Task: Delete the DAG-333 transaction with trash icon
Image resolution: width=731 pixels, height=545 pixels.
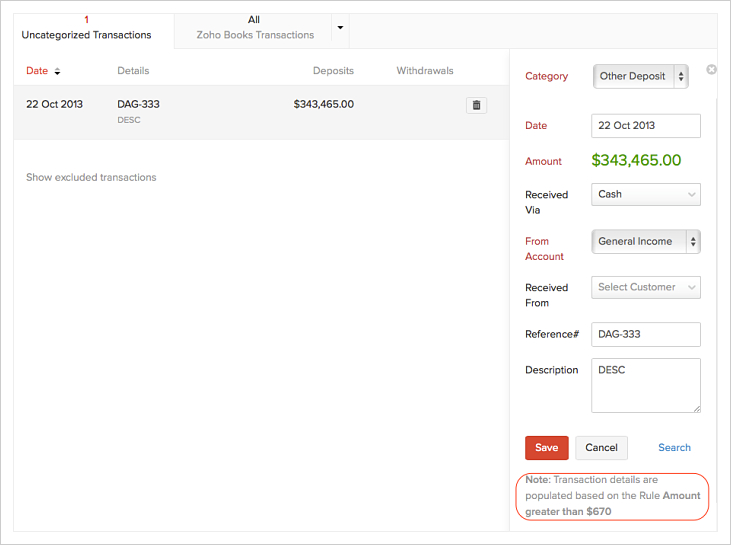Action: [476, 105]
